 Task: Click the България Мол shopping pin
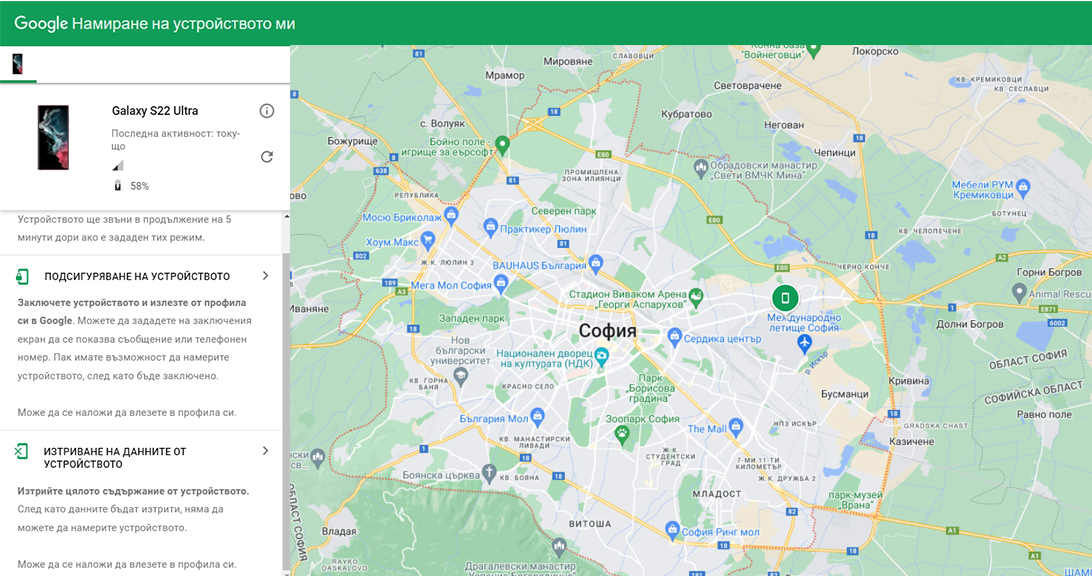537,417
